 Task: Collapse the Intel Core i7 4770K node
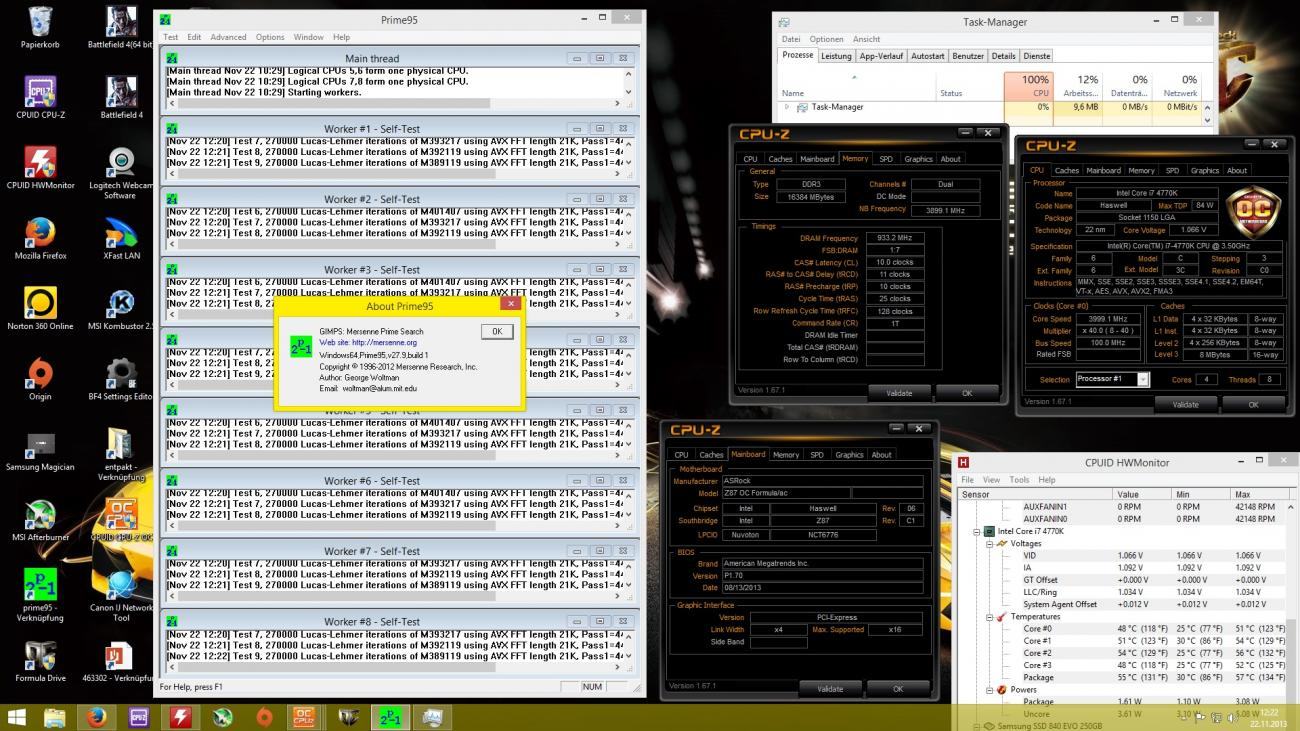977,531
